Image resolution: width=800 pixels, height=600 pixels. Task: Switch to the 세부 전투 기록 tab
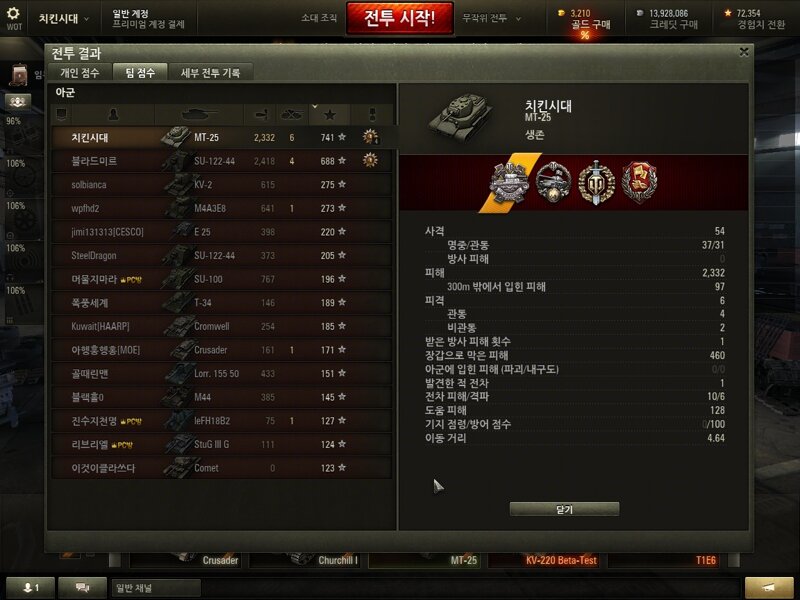point(210,72)
